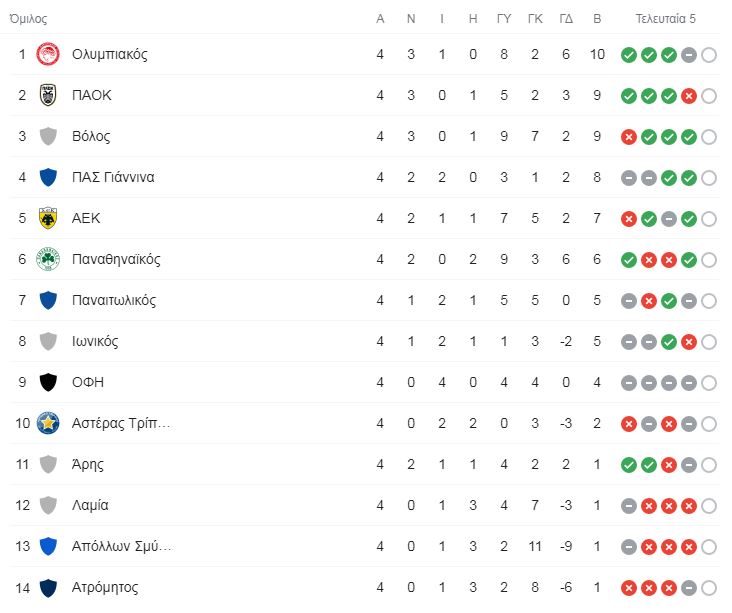Screen dimensions: 732x613
Task: Click the Αστέρας Τρίπολης blue star crest
Action: [x=48, y=423]
